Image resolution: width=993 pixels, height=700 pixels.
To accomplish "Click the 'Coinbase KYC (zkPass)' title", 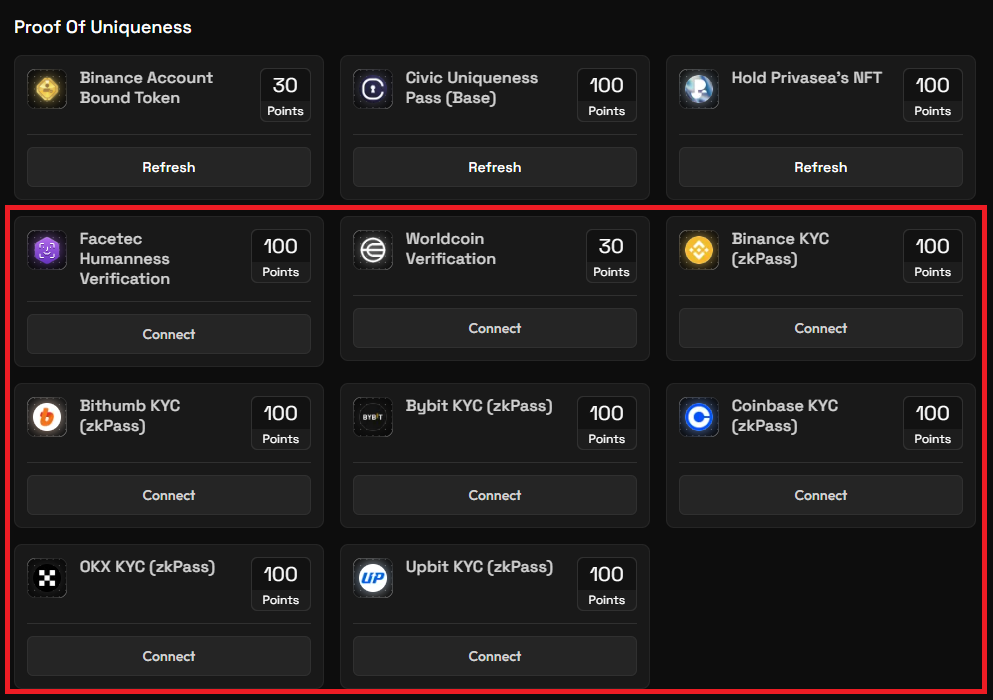I will point(785,416).
